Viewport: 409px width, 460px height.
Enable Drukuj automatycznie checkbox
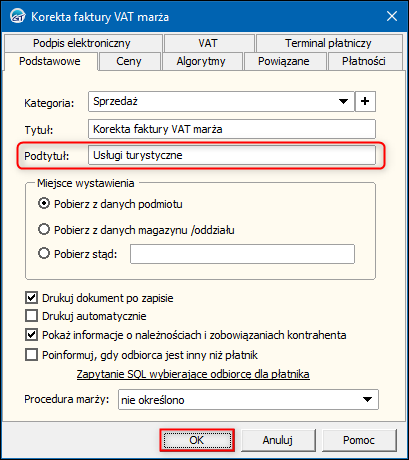(31, 315)
